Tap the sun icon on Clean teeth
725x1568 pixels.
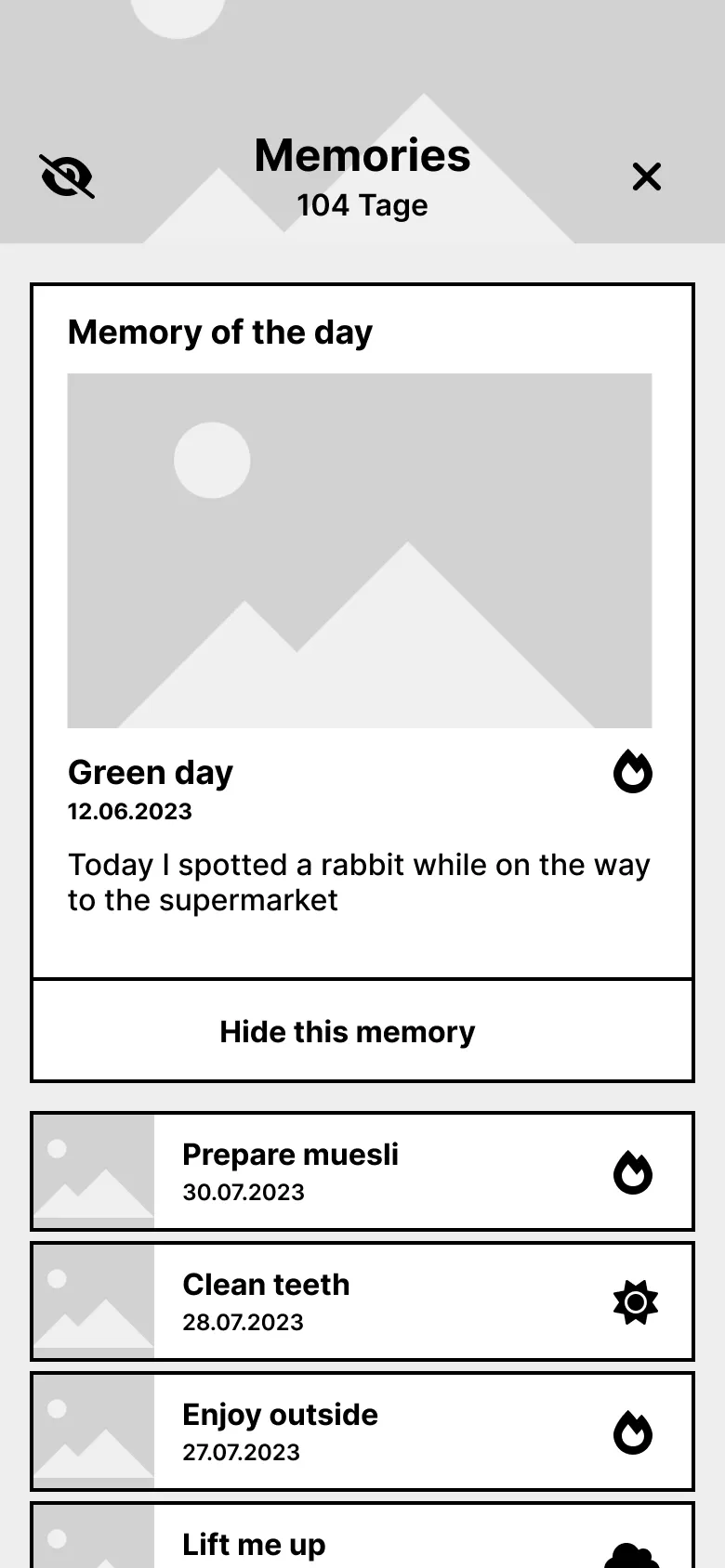636,1302
